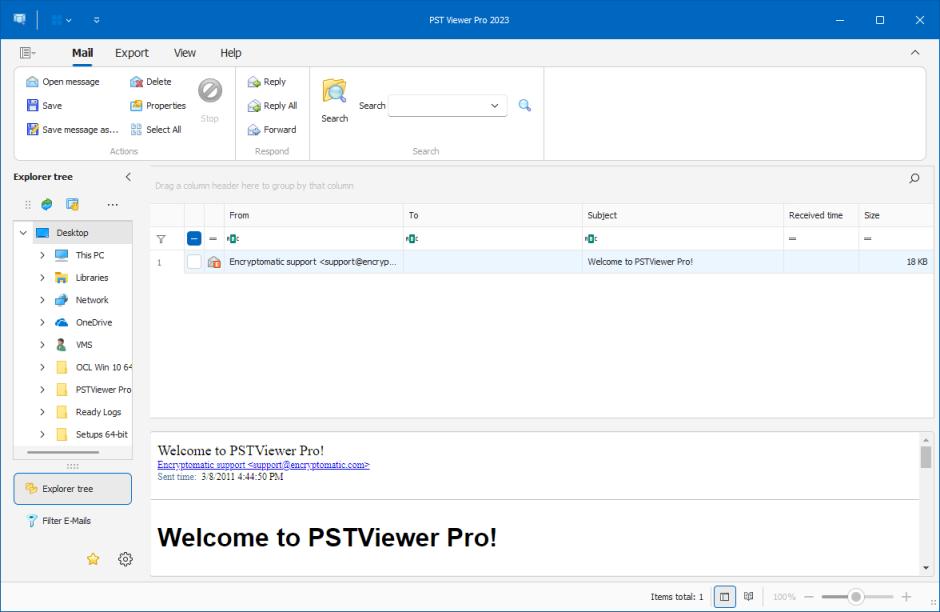
Task: Open the Search combo box dropdown arrow
Action: (495, 105)
